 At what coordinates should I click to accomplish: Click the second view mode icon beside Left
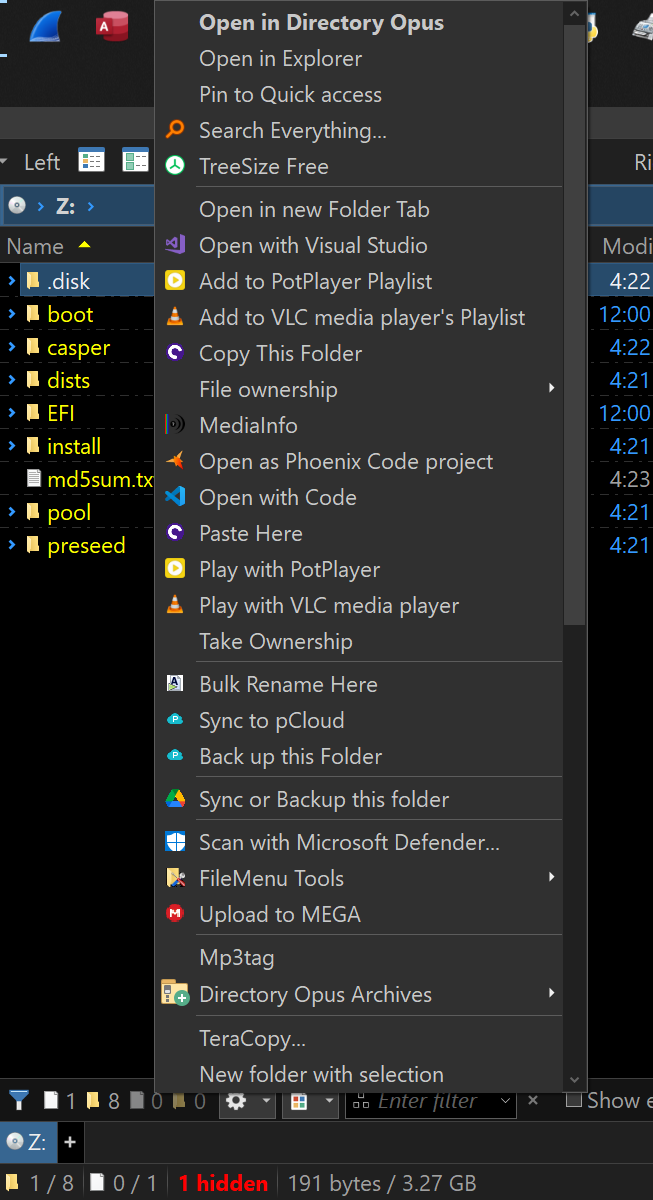(135, 161)
